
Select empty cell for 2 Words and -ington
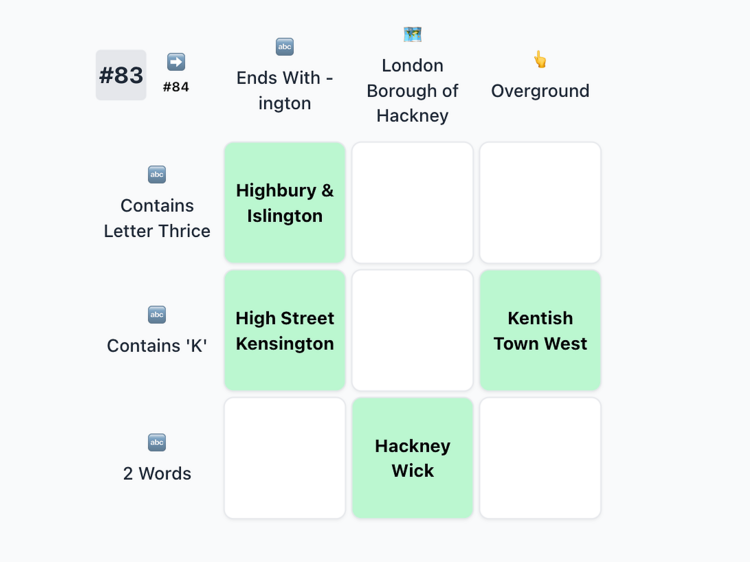[285, 458]
